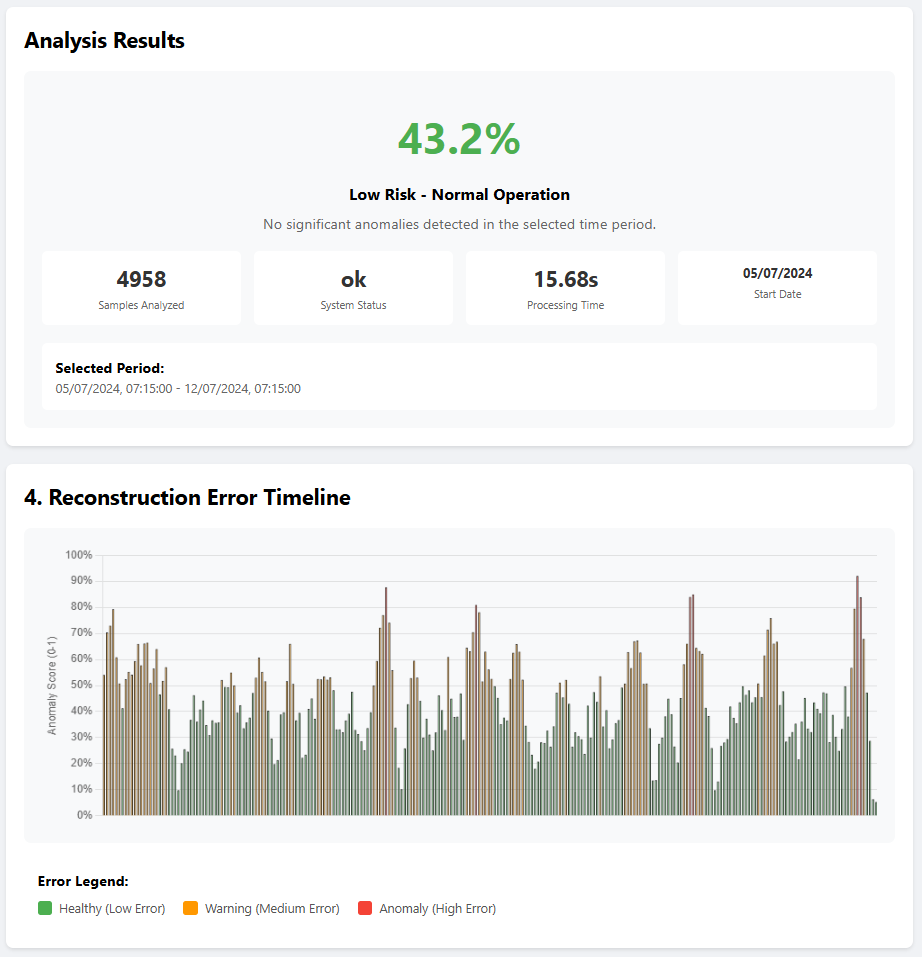922x957 pixels.
Task: Toggle the Warning (Medium Error) legend label
Action: coord(272,909)
